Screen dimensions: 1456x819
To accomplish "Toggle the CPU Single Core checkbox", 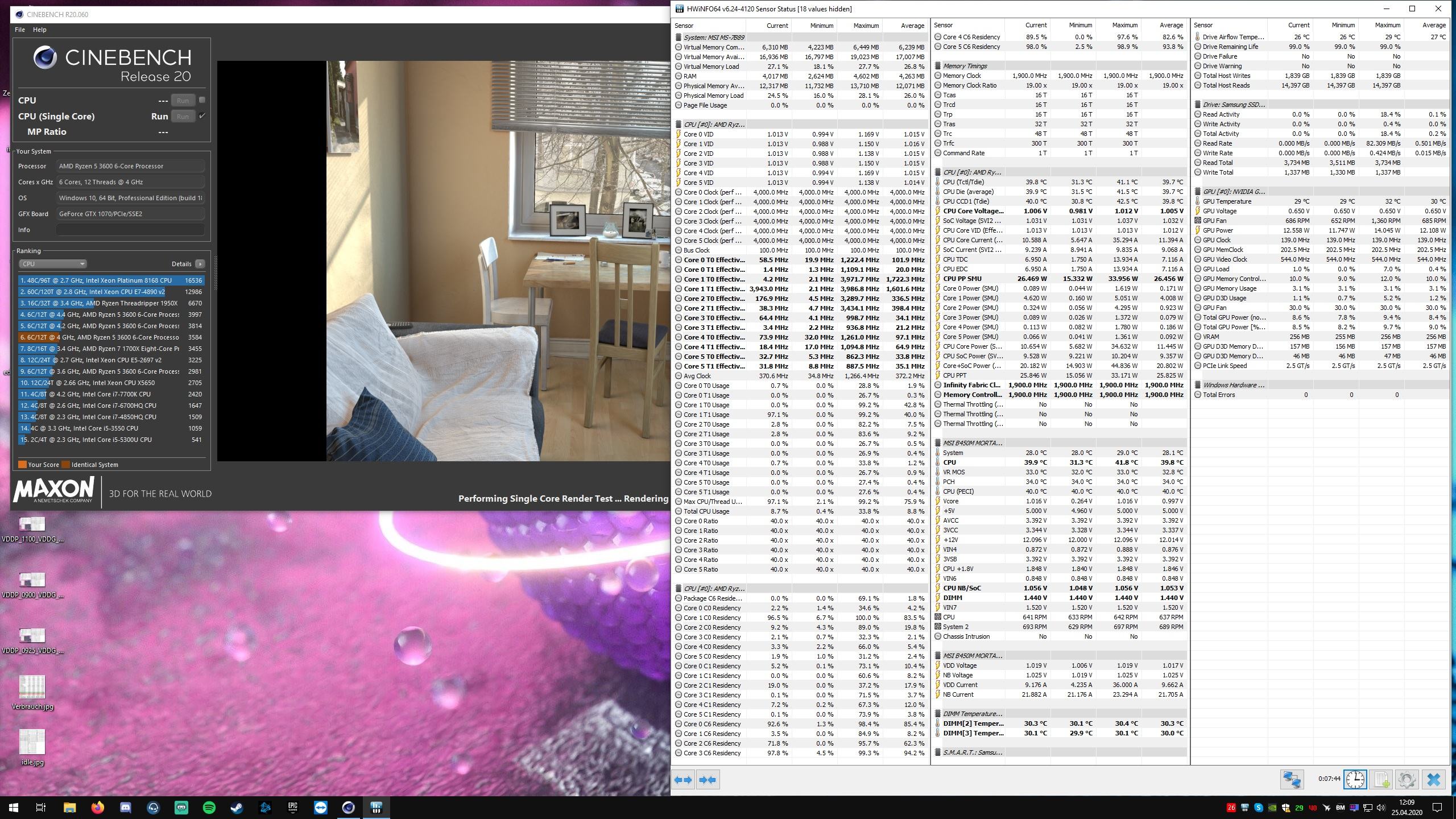I will 202,116.
